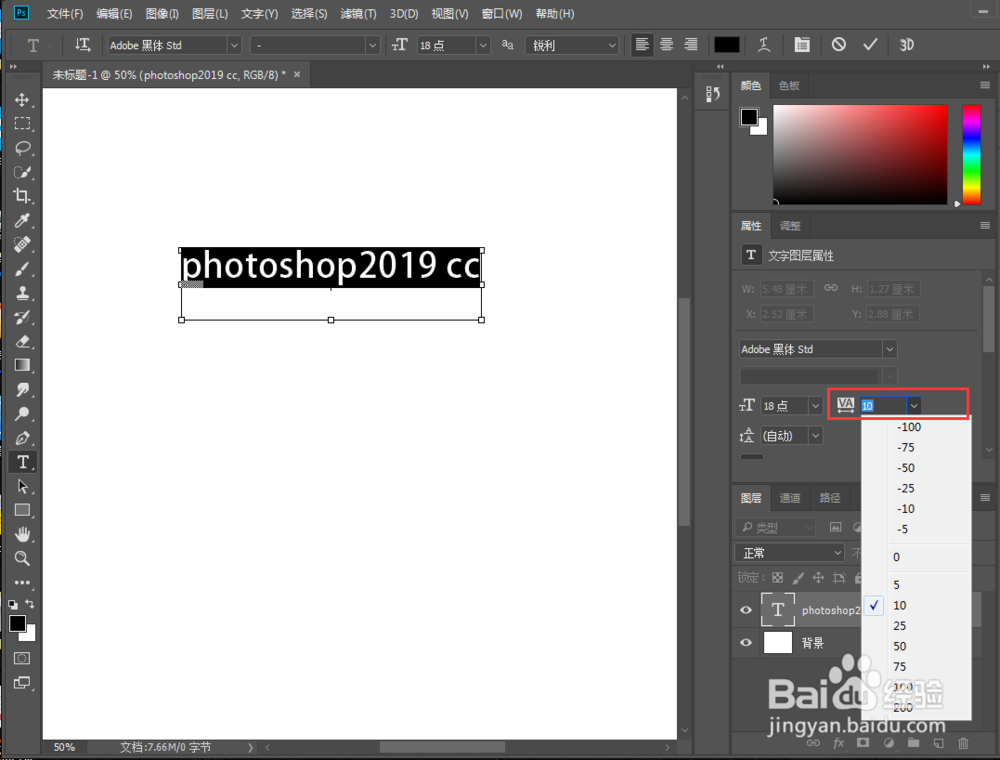Open font family dropdown in options bar
The image size is (1000, 760).
[234, 45]
